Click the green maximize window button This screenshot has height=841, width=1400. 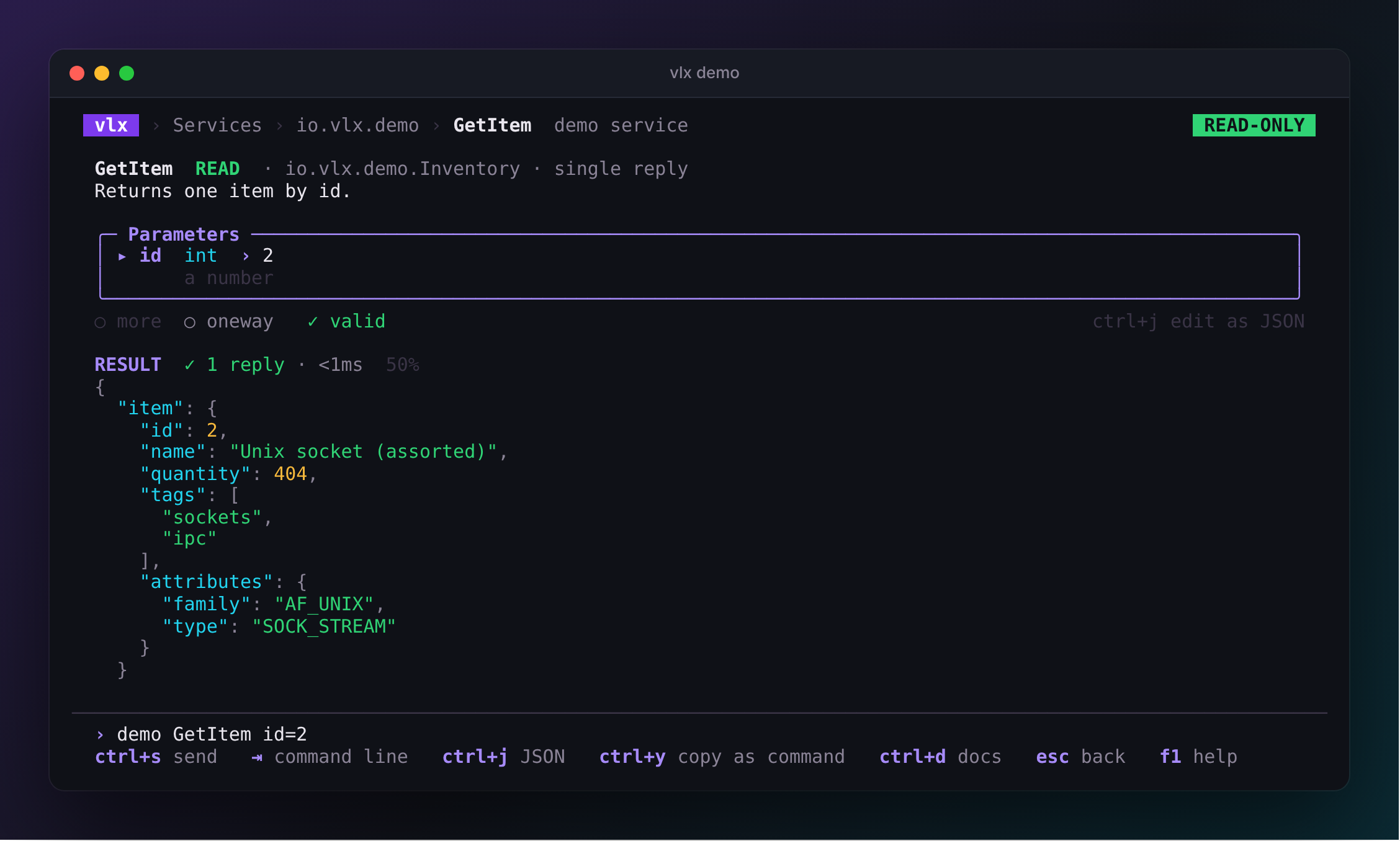point(127,73)
